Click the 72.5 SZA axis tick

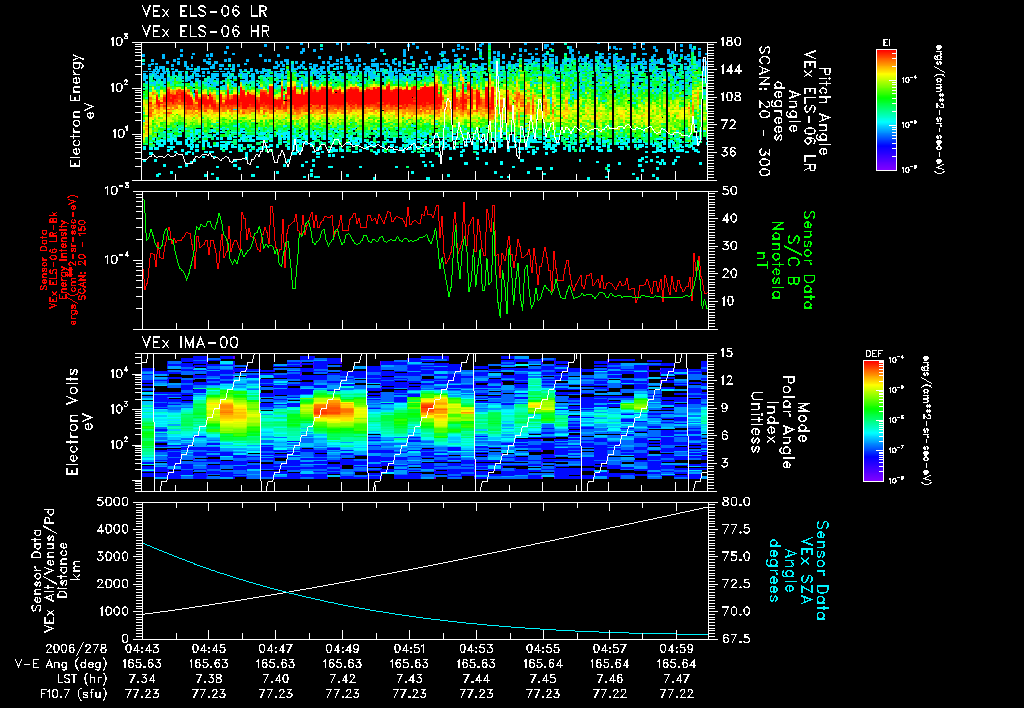coord(735,584)
